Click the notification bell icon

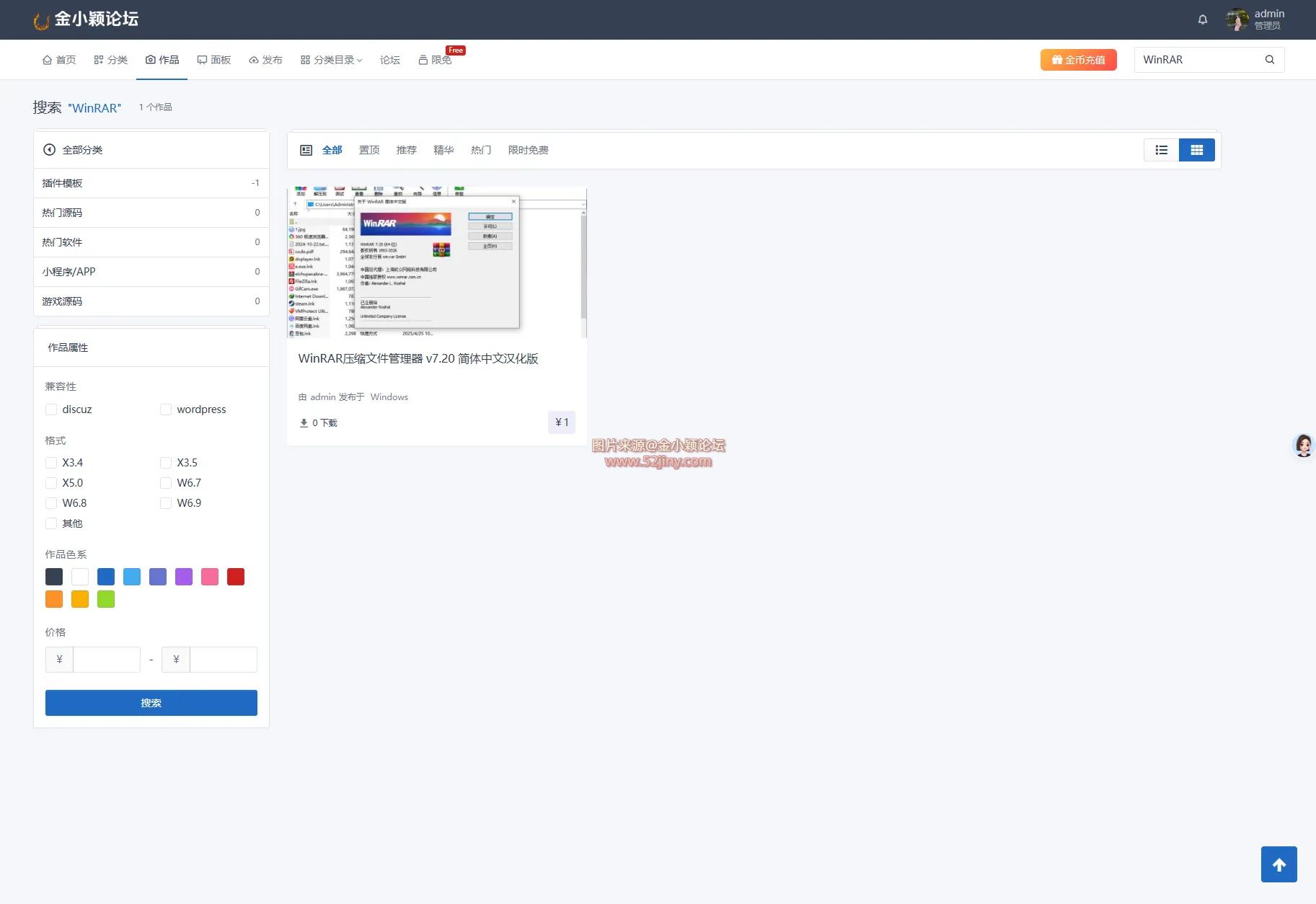(1201, 19)
